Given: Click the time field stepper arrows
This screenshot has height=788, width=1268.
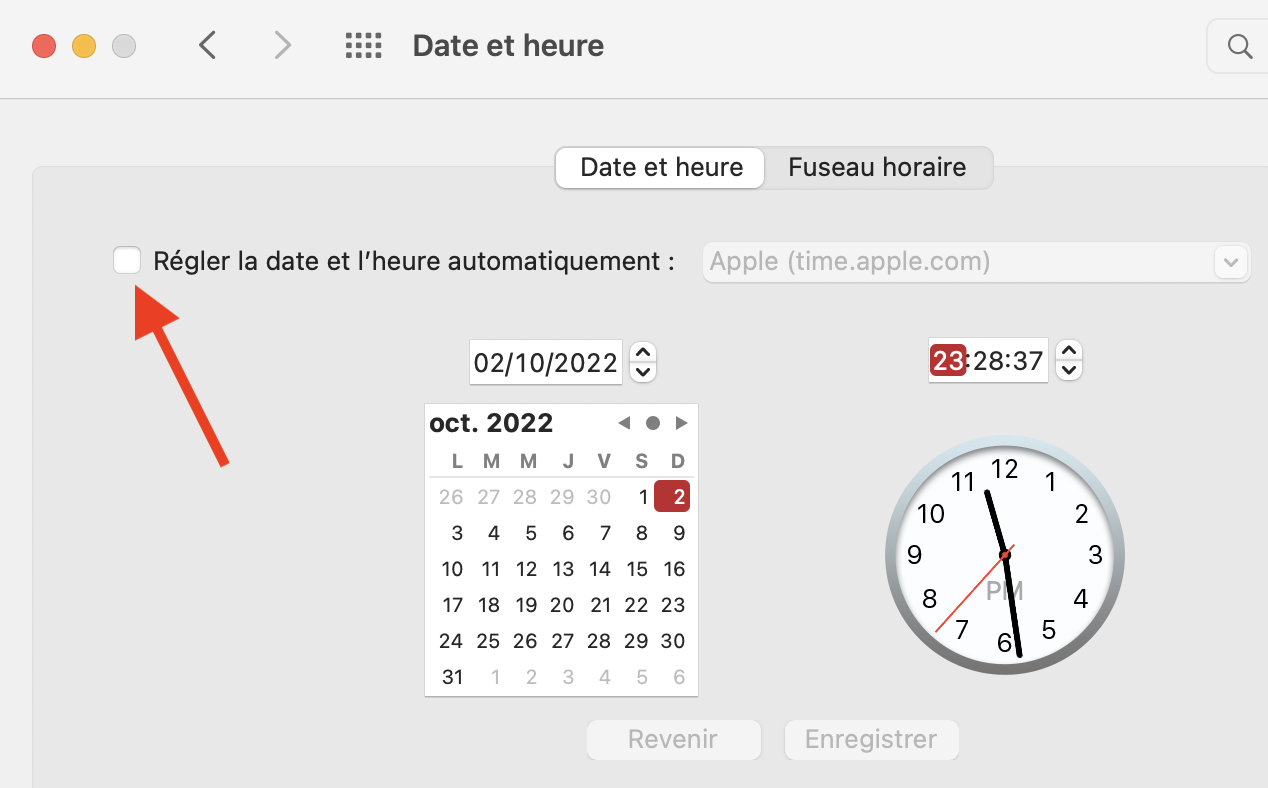Looking at the screenshot, I should (1069, 360).
